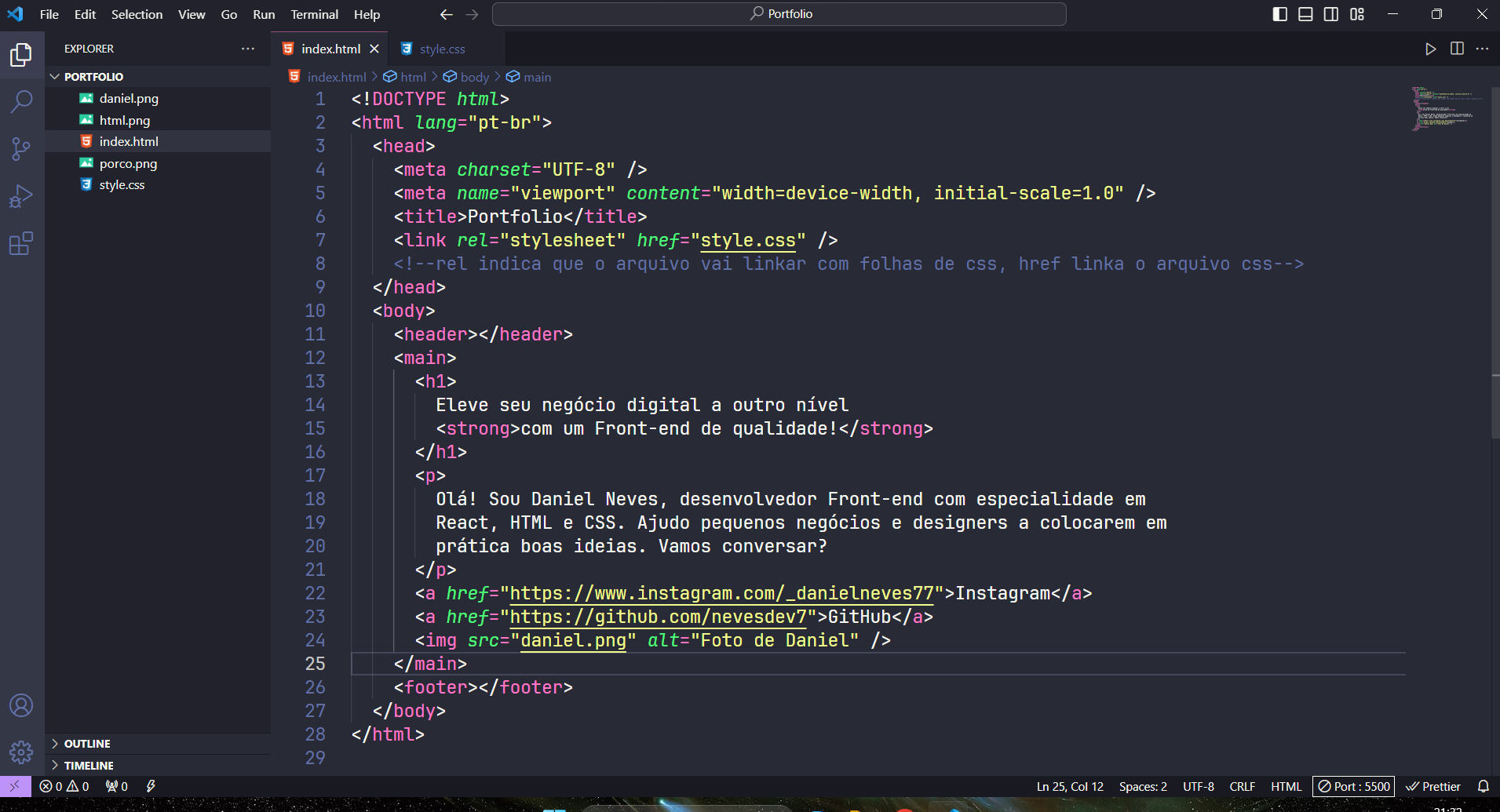Change indentation via Spaces: 2
Viewport: 1500px width, 812px height.
[1143, 786]
